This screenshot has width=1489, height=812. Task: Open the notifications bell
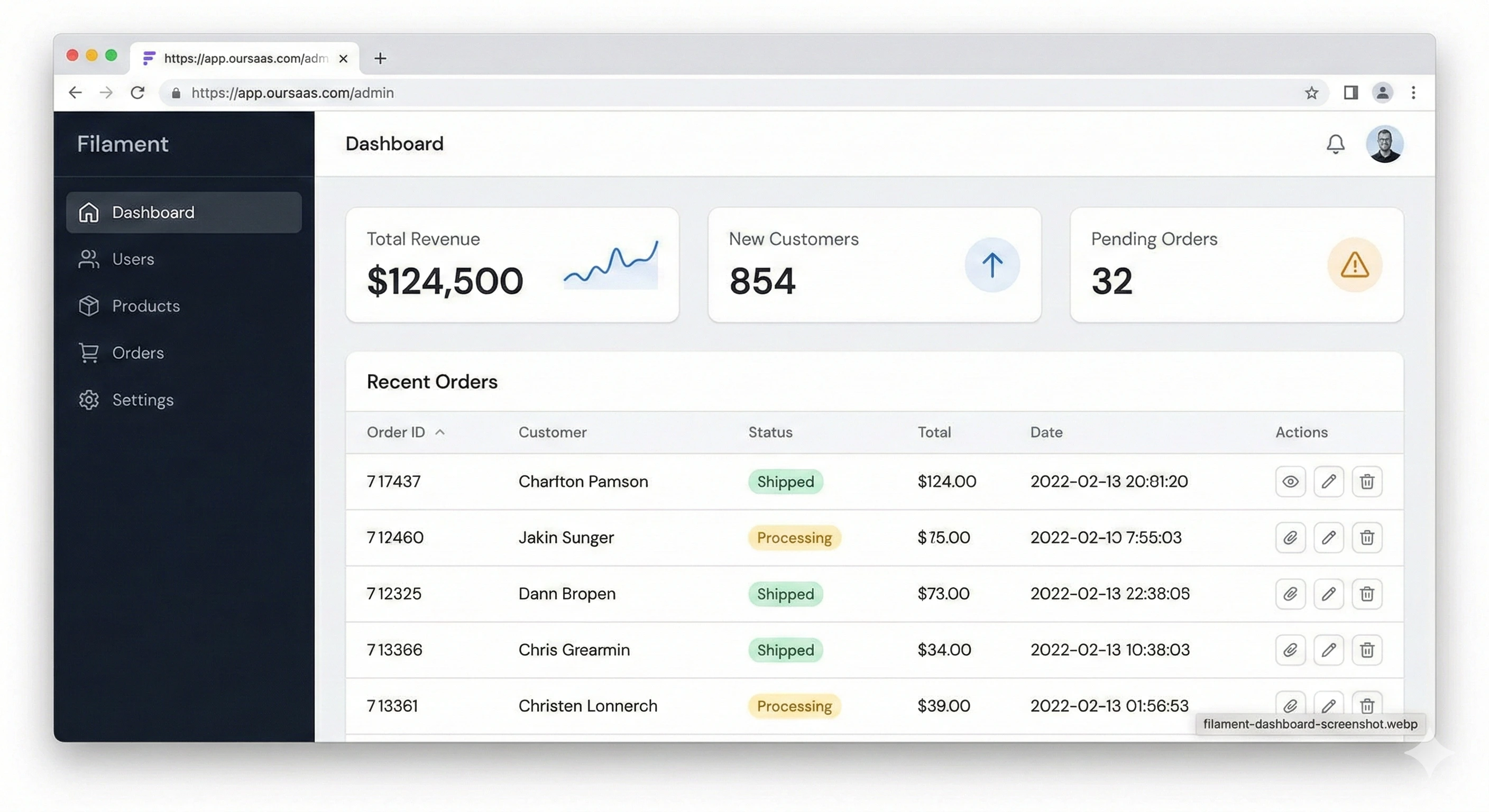(x=1335, y=144)
